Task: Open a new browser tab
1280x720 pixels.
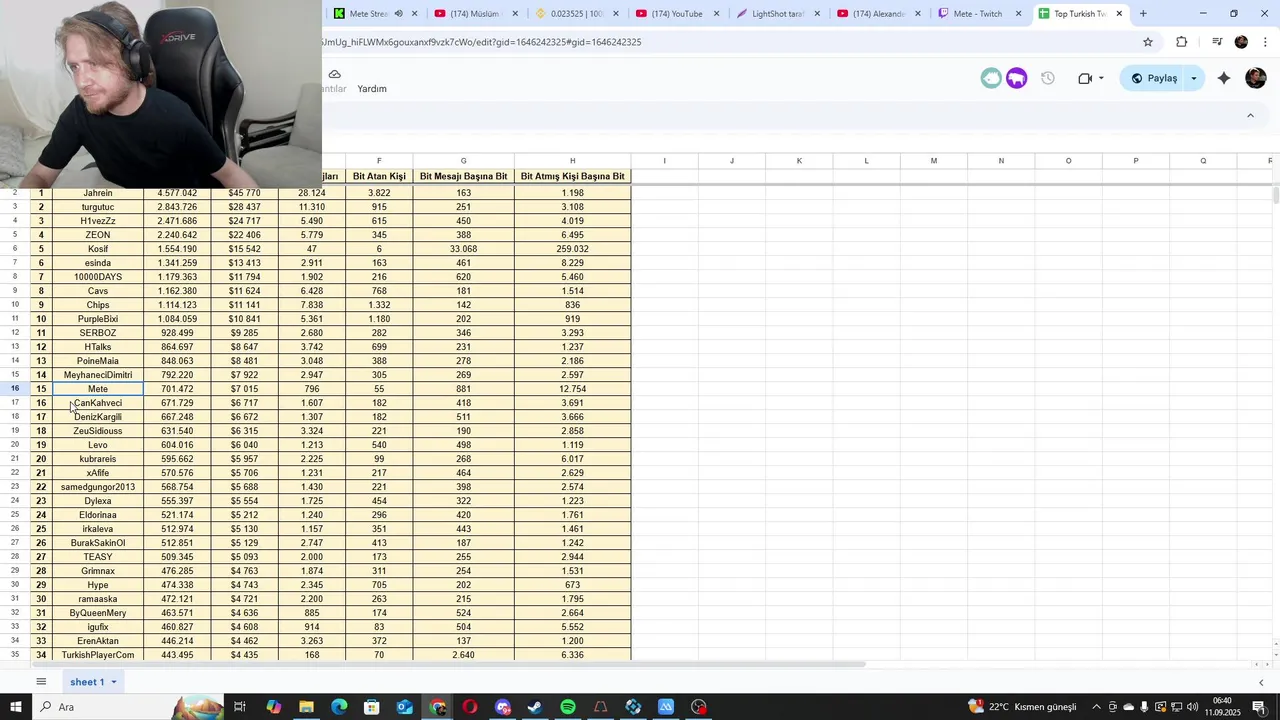Action: click(x=1143, y=14)
